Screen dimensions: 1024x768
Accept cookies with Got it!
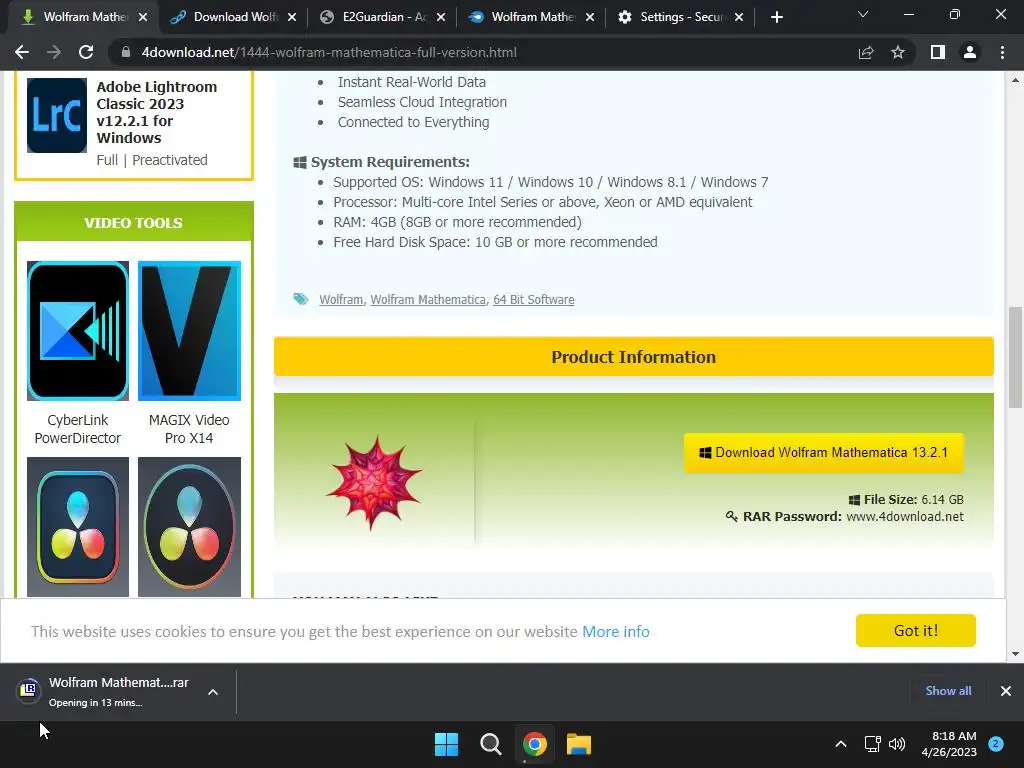tap(916, 631)
